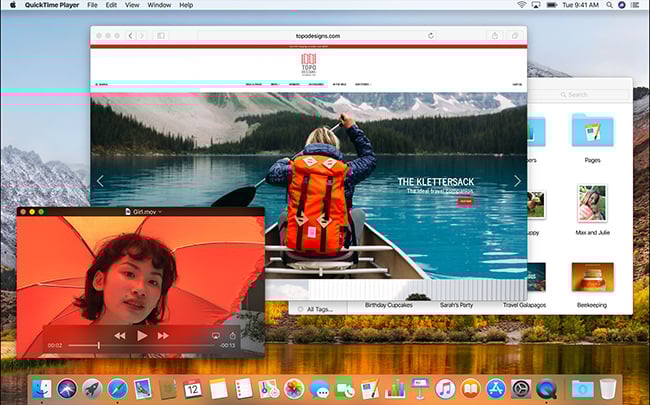650x405 pixels.
Task: Click Spotlight magnifier in menu bar
Action: 609,5
